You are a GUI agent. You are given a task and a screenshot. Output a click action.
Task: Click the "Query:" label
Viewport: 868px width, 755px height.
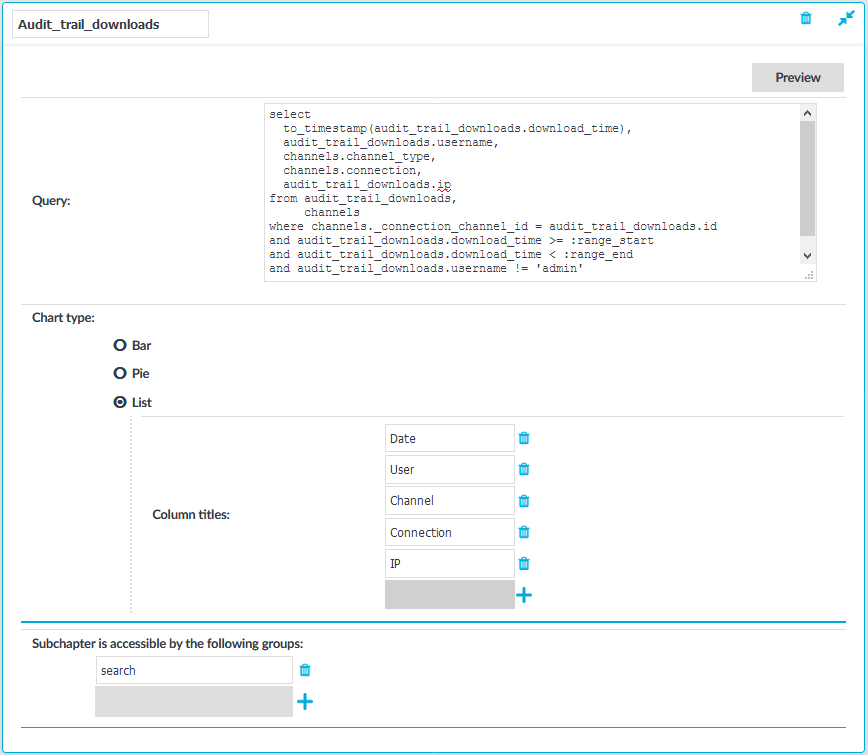[51, 200]
